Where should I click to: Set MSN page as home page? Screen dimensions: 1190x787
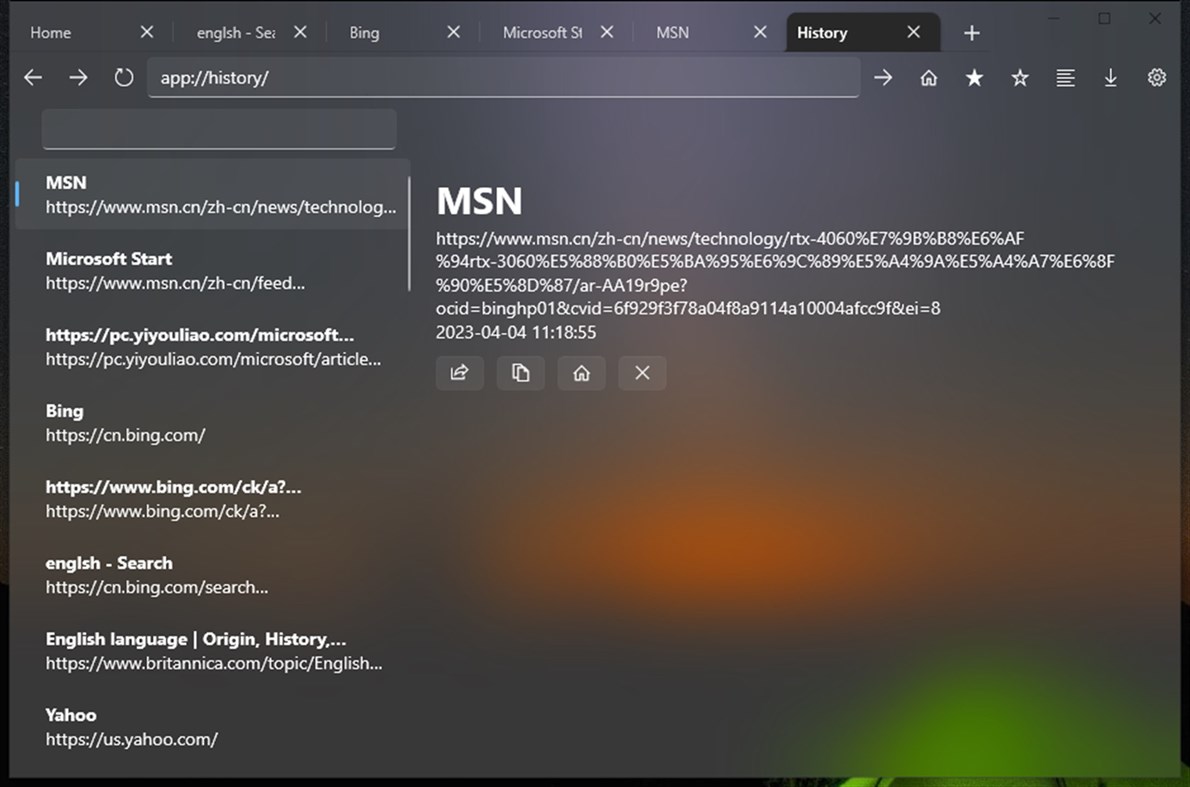tap(581, 372)
